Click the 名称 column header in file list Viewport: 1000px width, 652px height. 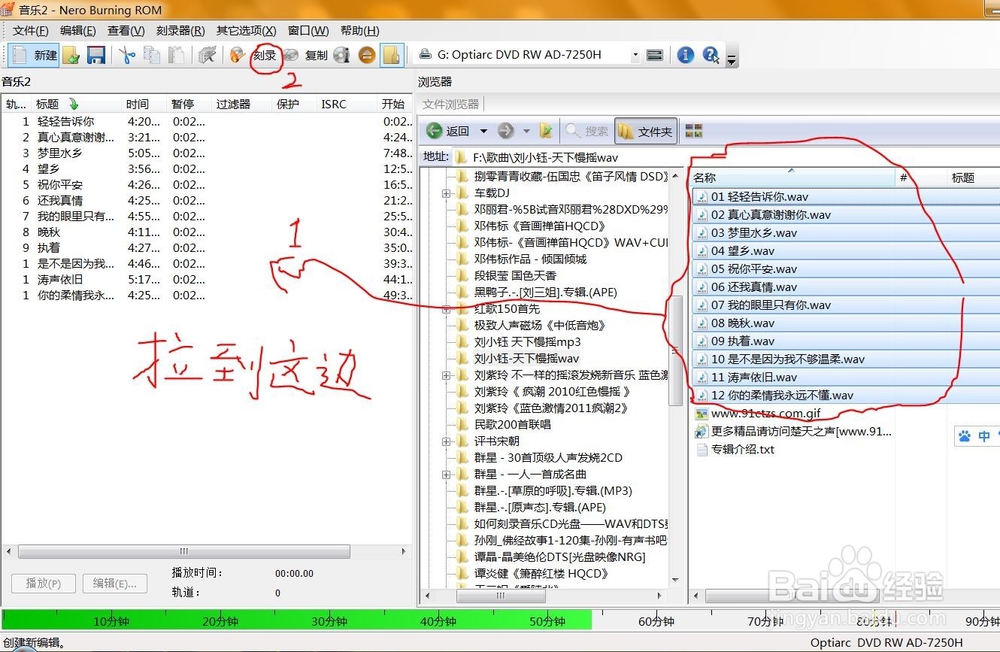click(793, 177)
